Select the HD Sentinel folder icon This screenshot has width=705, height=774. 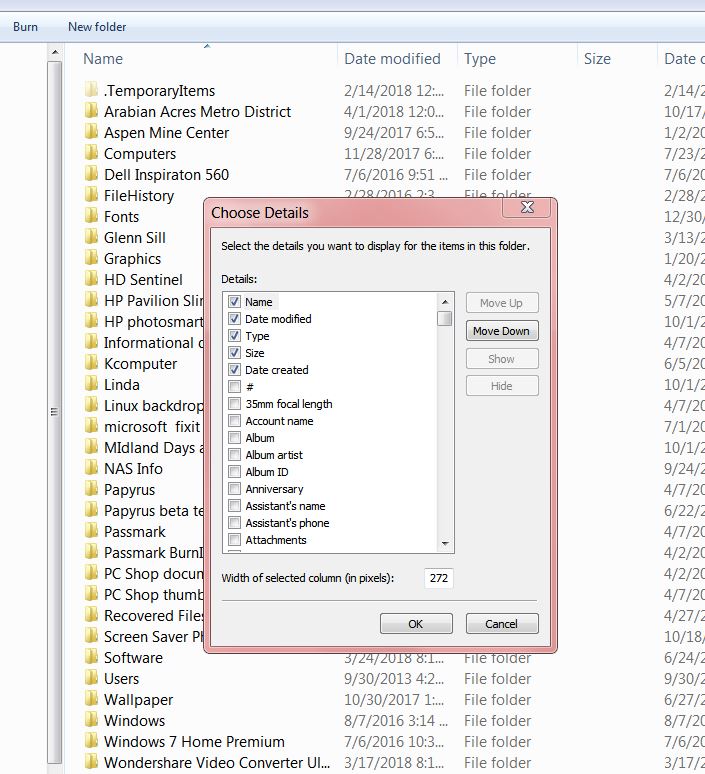pos(91,279)
